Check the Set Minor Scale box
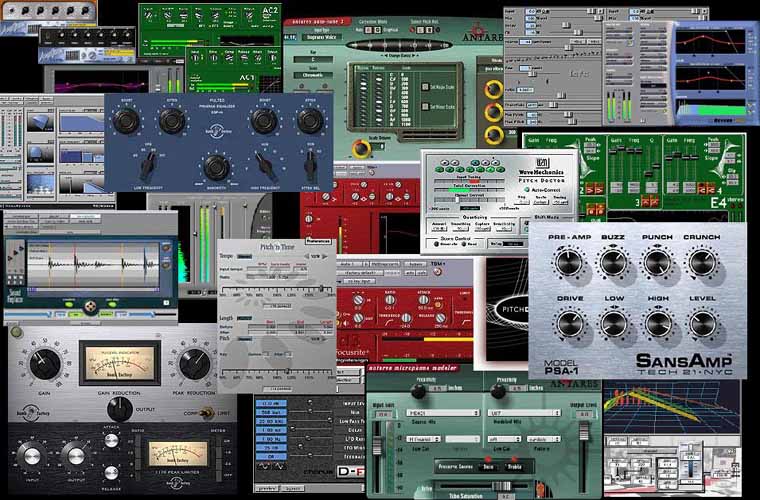Screen dimensions: 760x500 [x=425, y=107]
